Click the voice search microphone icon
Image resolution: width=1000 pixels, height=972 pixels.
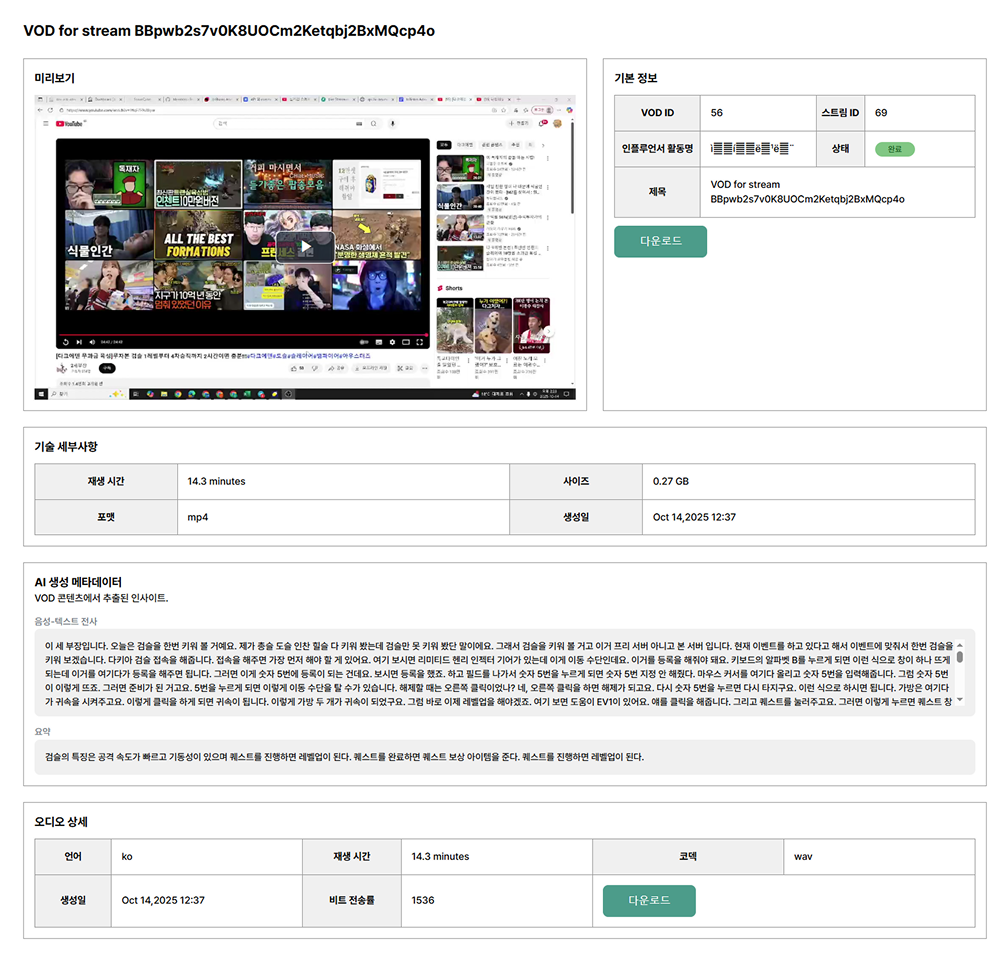393,124
